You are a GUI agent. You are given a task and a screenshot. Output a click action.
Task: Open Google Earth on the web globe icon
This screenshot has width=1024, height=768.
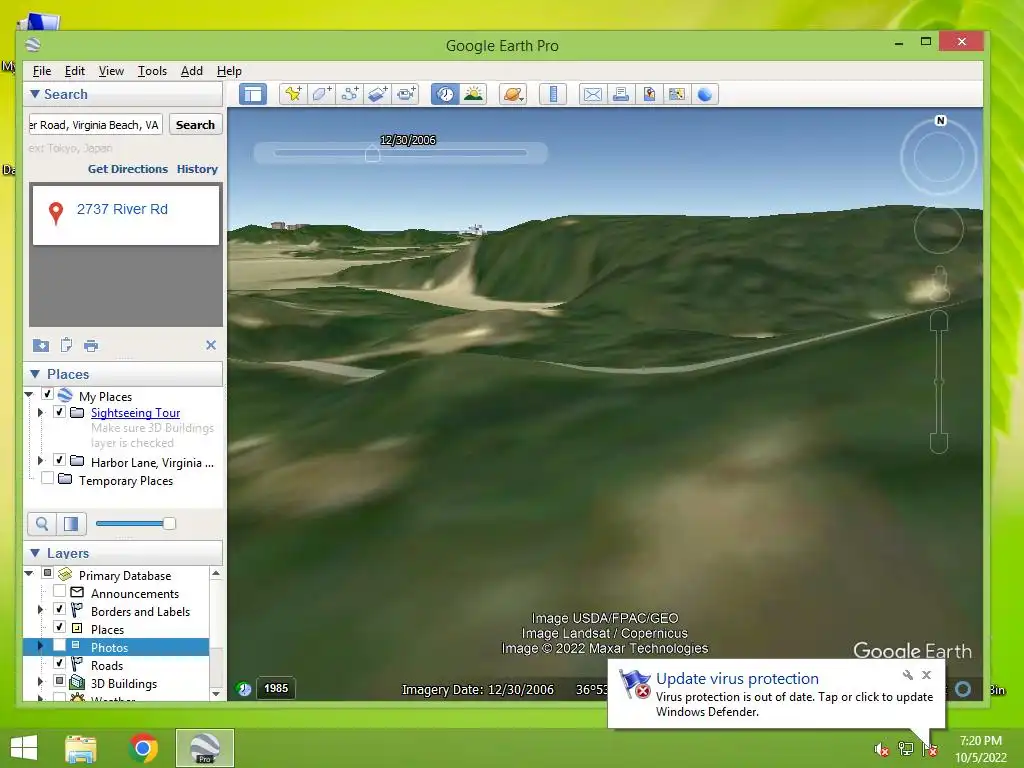pyautogui.click(x=705, y=94)
